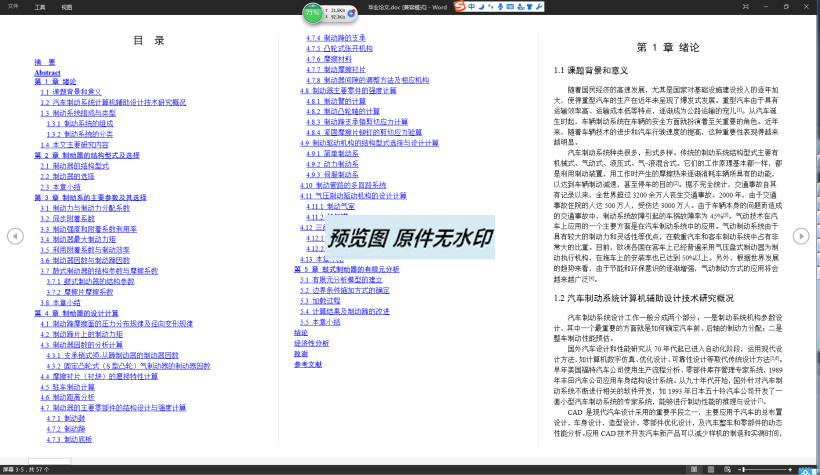Open the 3.4 制动器最大制动力矩 contents link

(x=78, y=240)
